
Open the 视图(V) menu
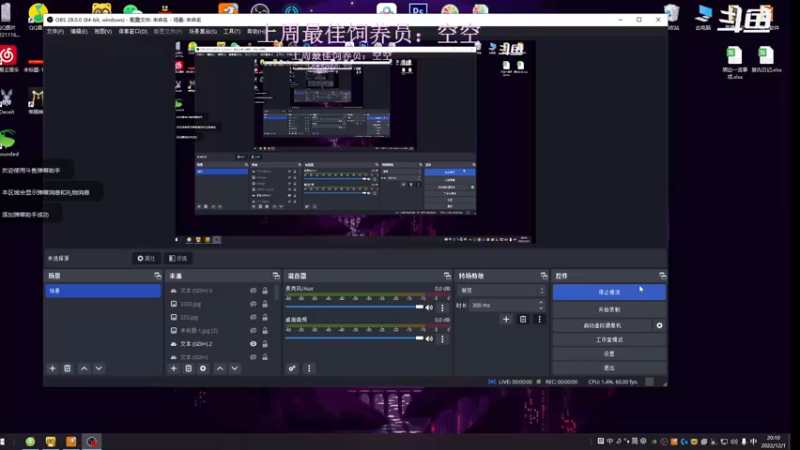tap(103, 32)
